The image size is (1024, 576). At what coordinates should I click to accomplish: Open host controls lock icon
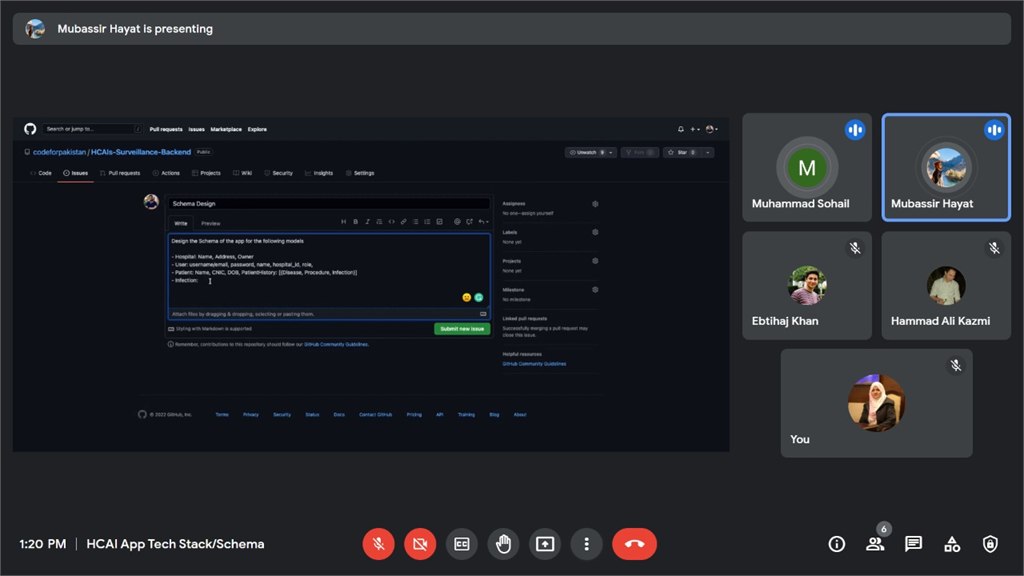(x=990, y=544)
